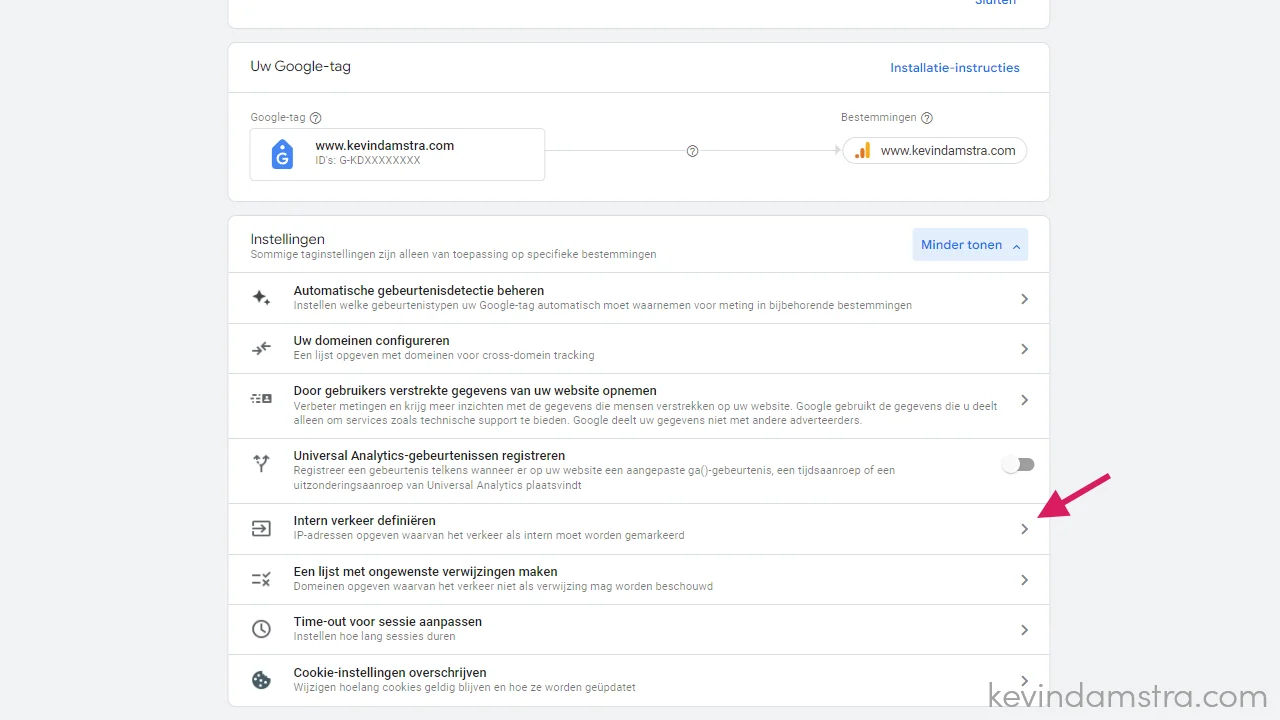Screen dimensions: 1280x720
Task: Click the Google tag icon beside www.kevindamstra.com
Action: [x=283, y=154]
